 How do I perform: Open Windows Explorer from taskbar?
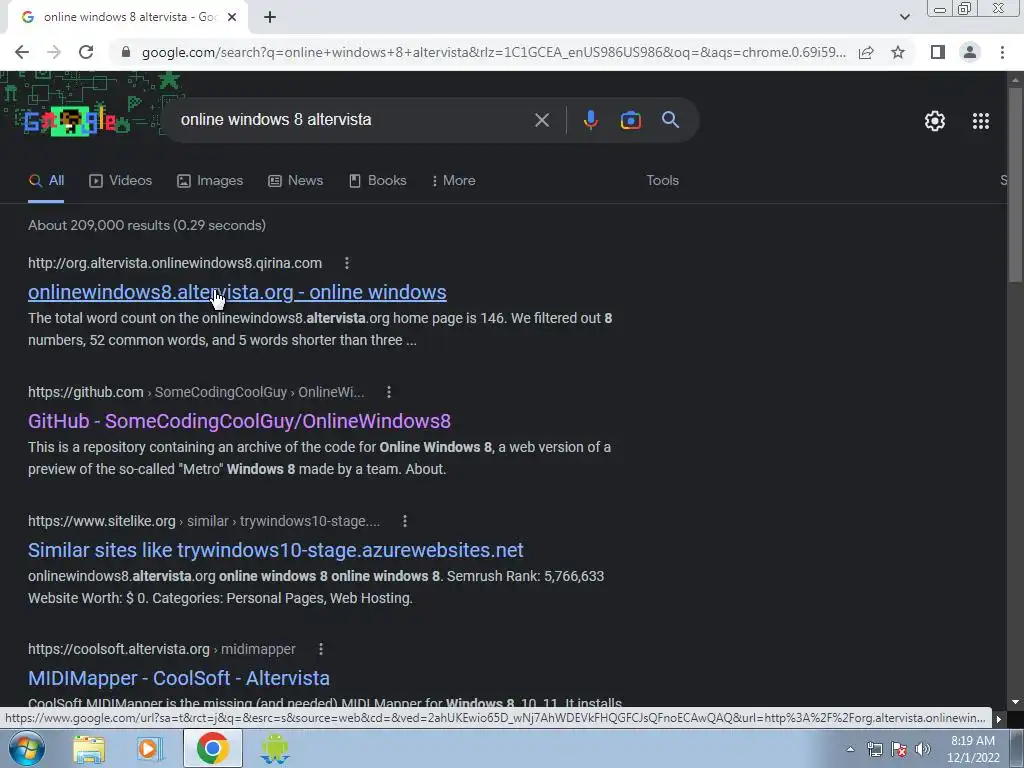point(89,748)
